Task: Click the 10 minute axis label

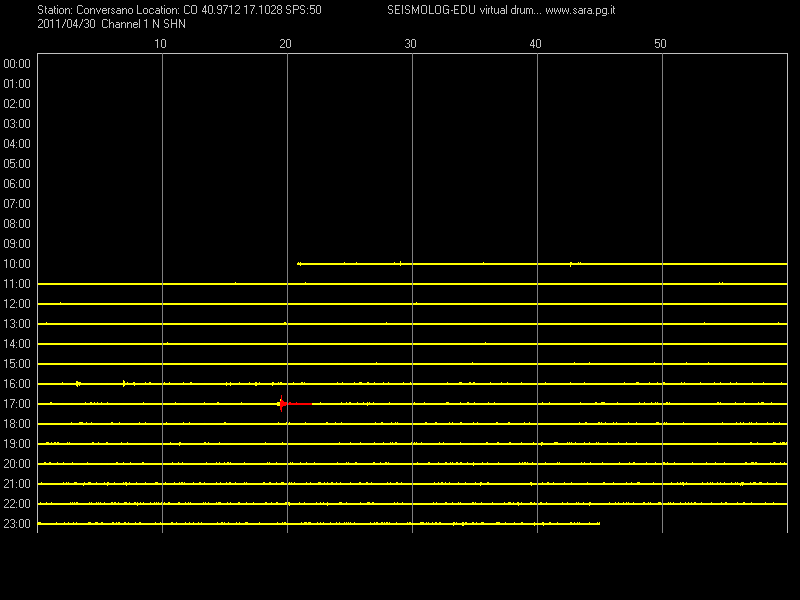Action: tap(160, 44)
